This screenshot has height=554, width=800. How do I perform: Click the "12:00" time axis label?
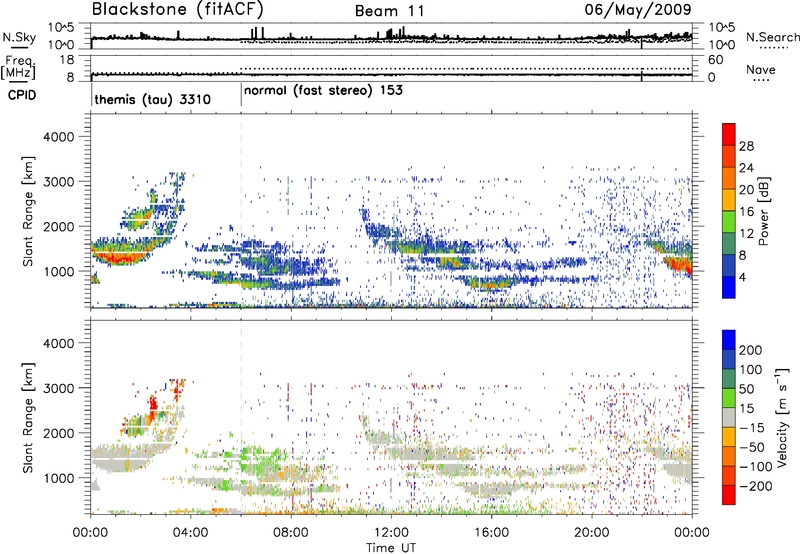pyautogui.click(x=391, y=533)
